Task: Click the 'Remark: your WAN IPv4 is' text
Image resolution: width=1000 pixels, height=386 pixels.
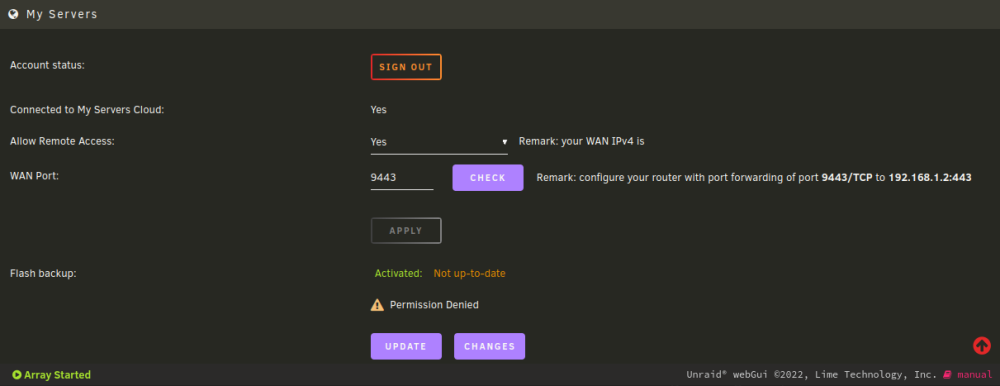Action: [582, 142]
